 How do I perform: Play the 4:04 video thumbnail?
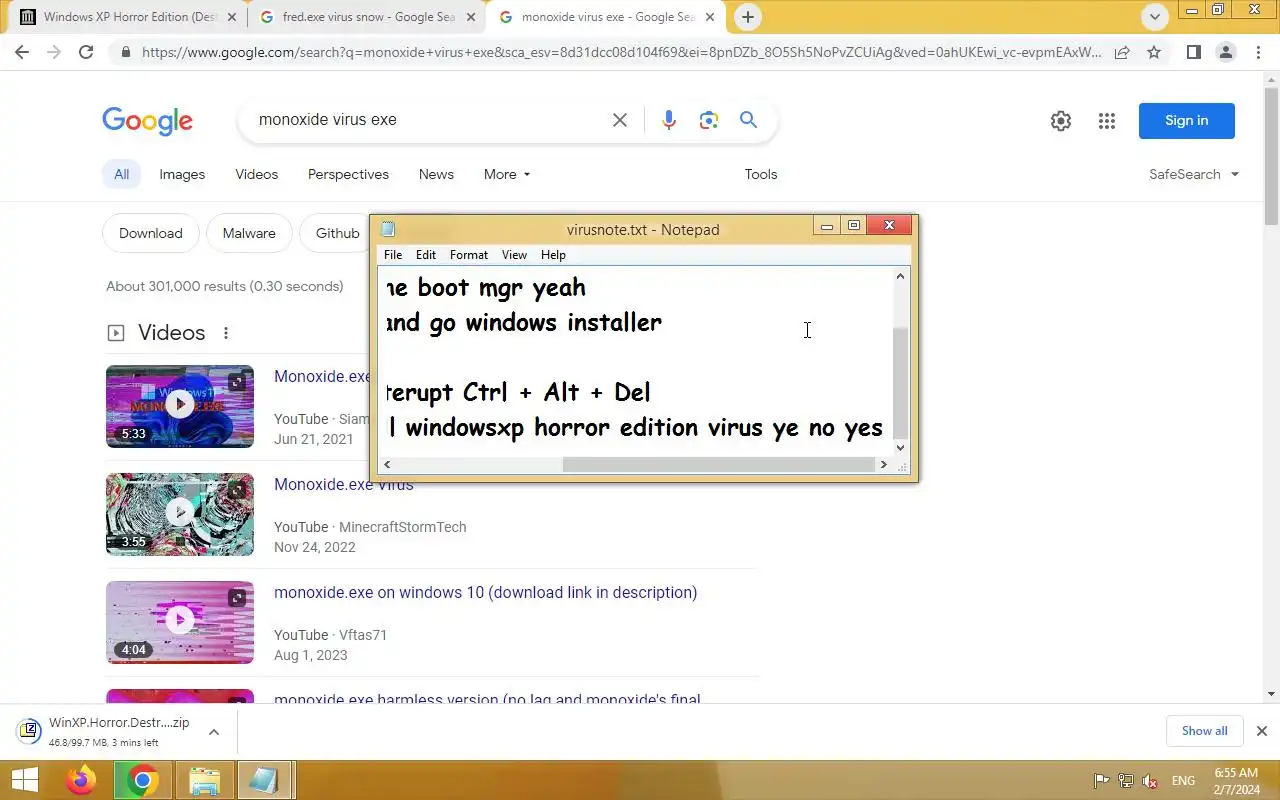point(180,622)
